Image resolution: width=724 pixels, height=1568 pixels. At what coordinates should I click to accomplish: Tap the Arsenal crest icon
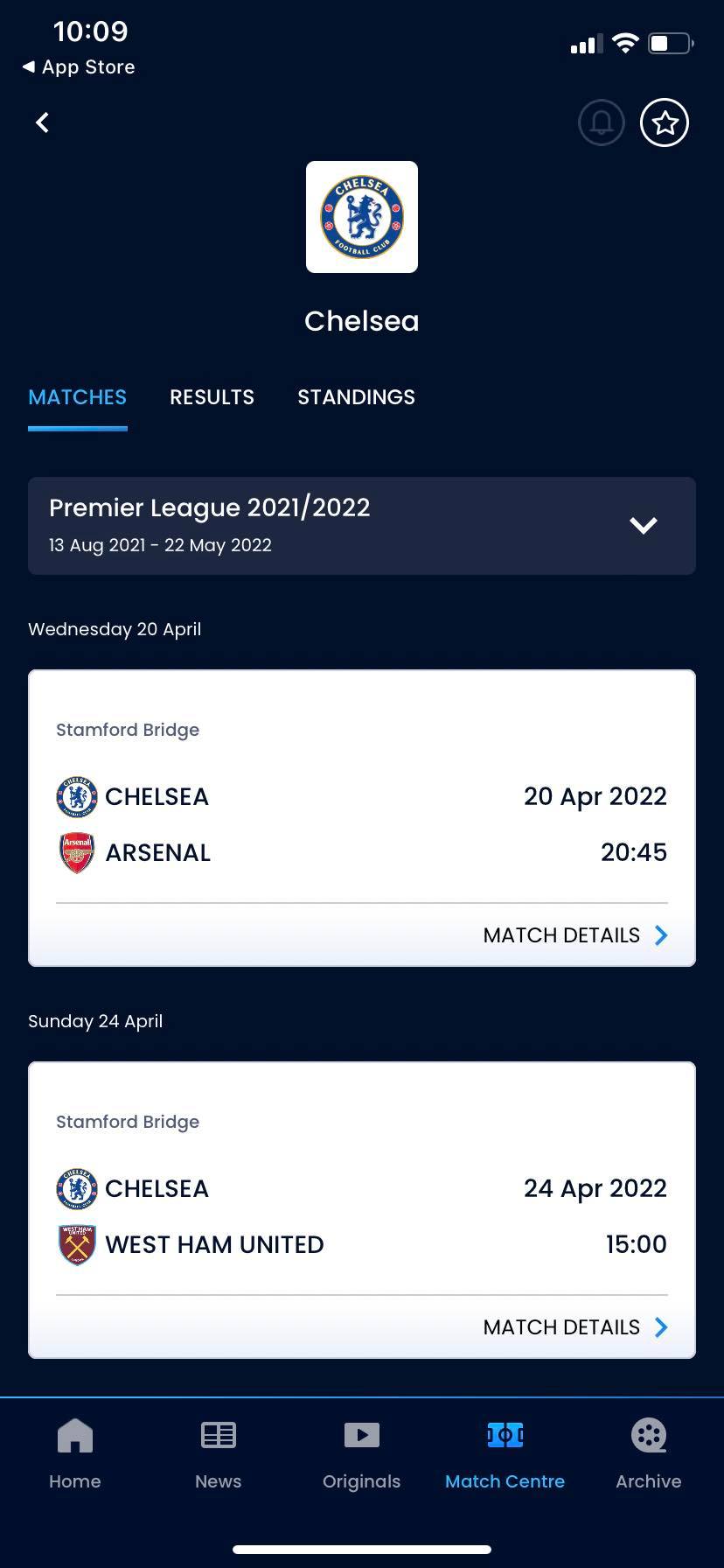click(77, 852)
